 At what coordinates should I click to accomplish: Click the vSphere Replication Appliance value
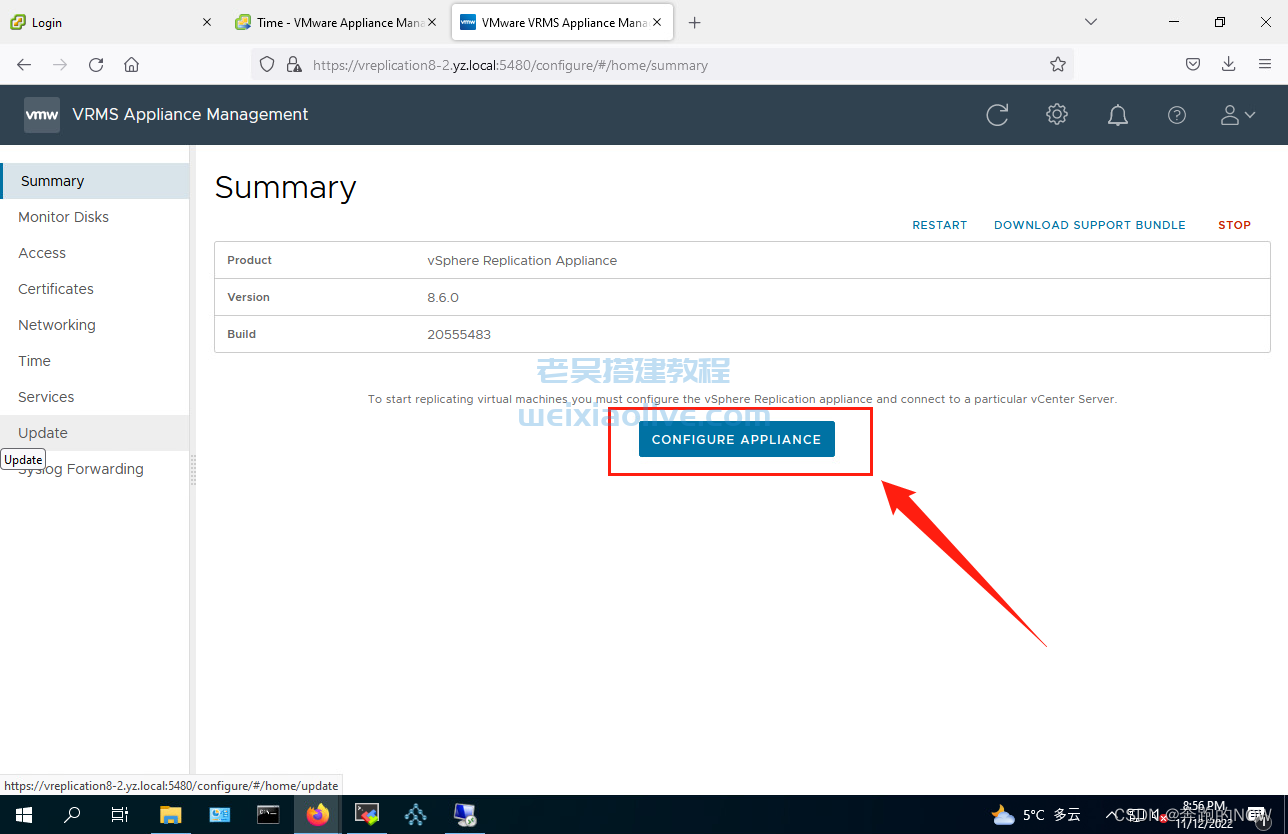(x=522, y=261)
